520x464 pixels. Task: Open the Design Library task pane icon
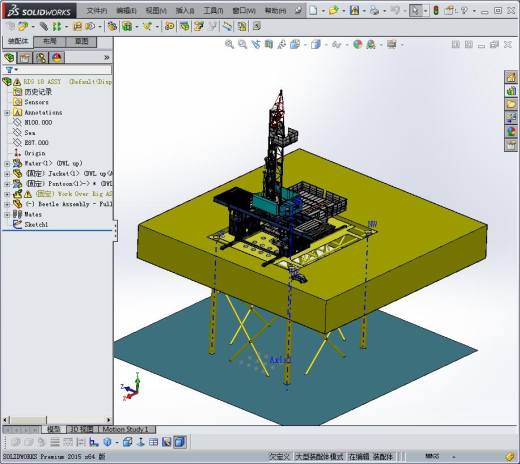point(510,90)
